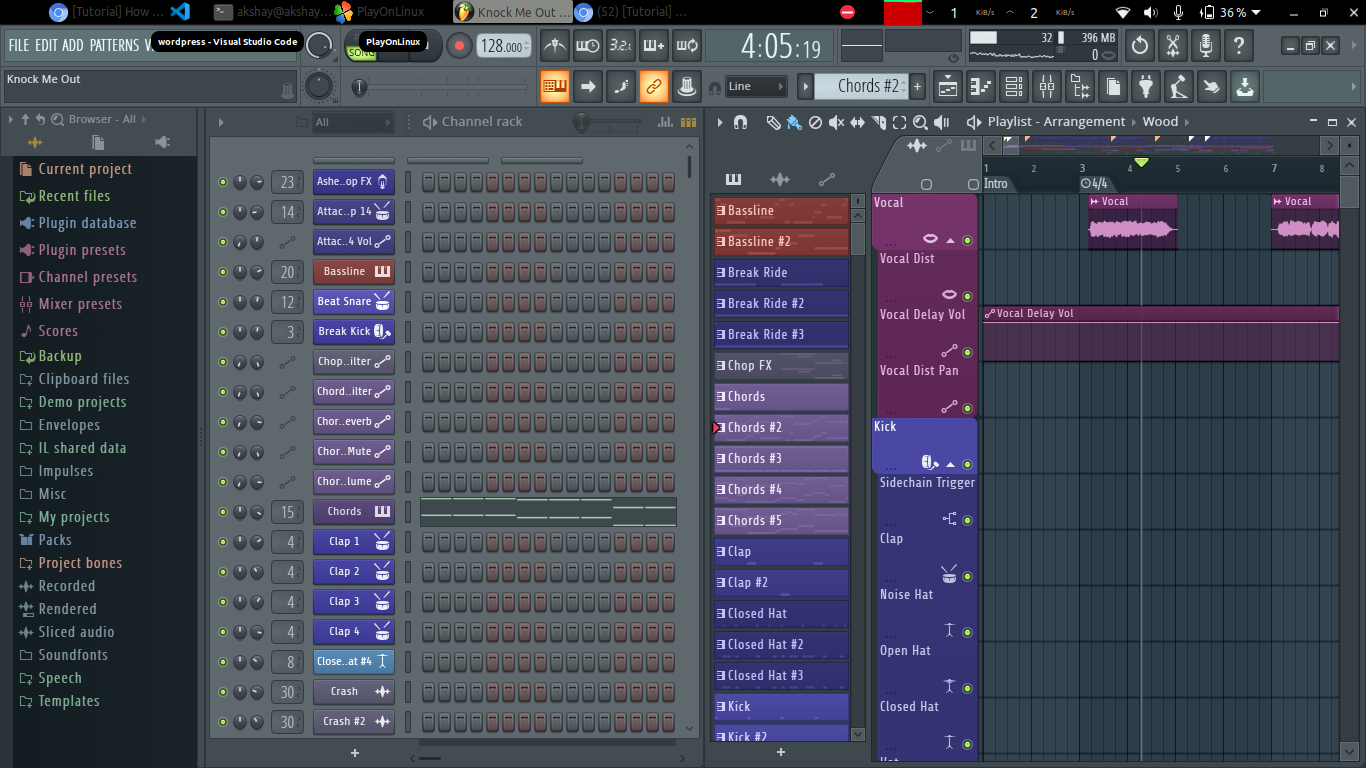
Task: Open the PATTERNS menu
Action: (x=115, y=46)
